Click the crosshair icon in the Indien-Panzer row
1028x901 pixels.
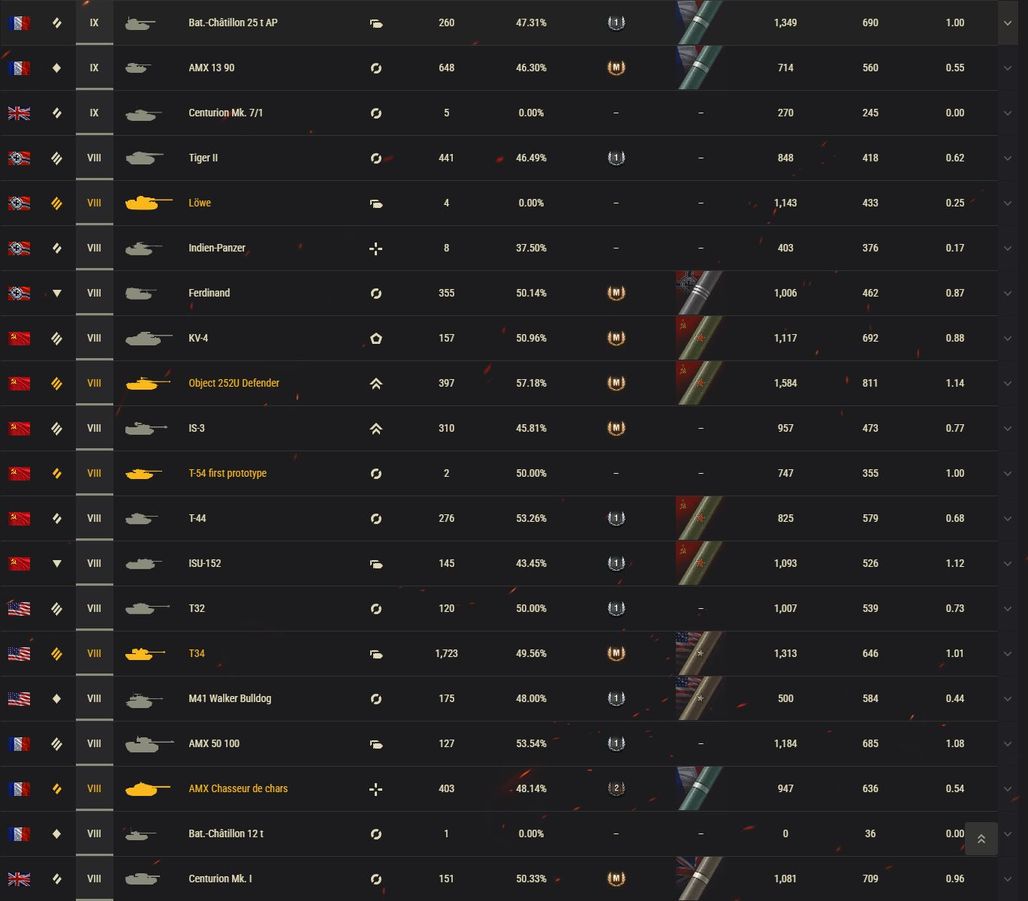(376, 249)
